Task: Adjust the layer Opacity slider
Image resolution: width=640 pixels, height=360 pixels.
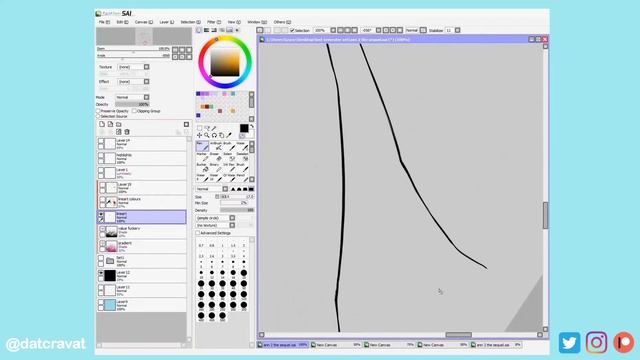Action: 132,104
